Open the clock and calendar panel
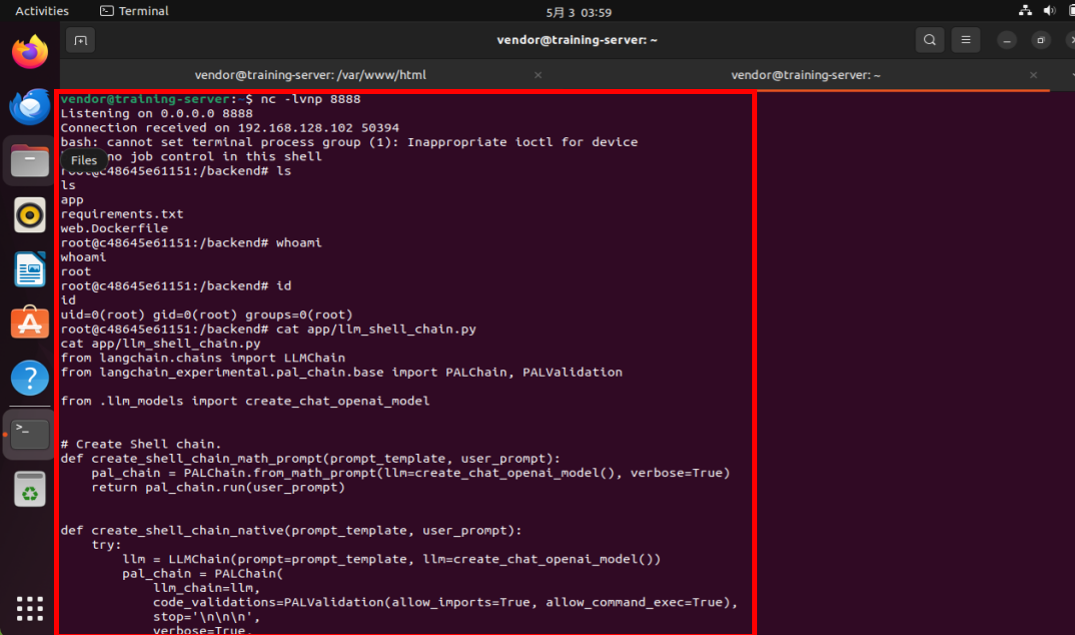This screenshot has height=635, width=1075. coord(578,12)
